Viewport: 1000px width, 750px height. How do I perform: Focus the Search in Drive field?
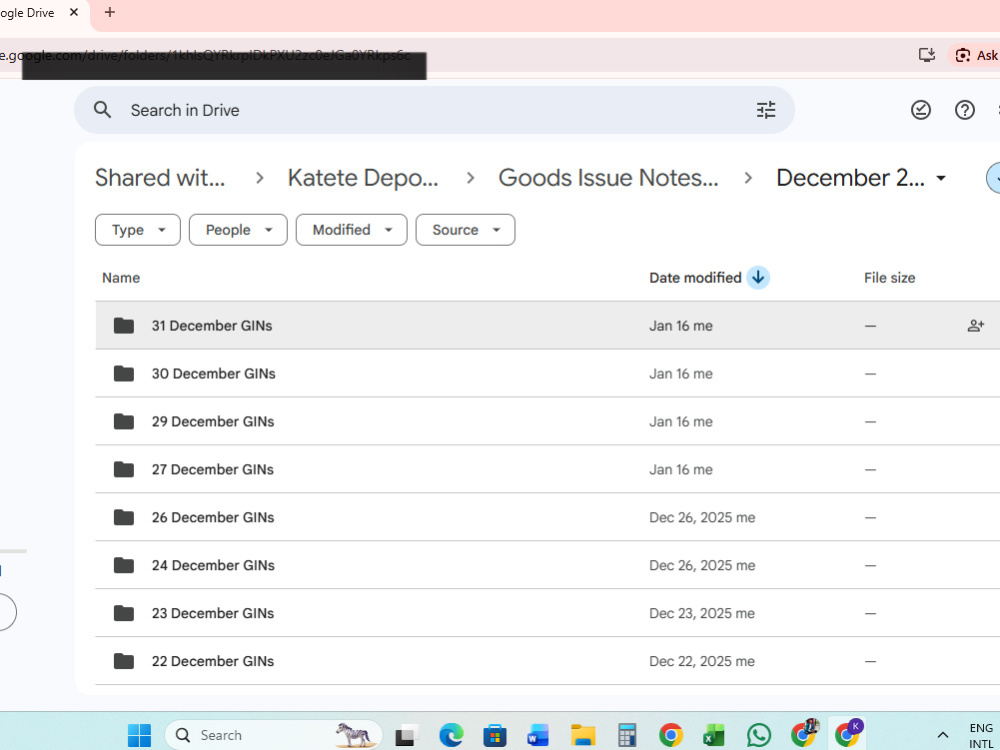(434, 110)
